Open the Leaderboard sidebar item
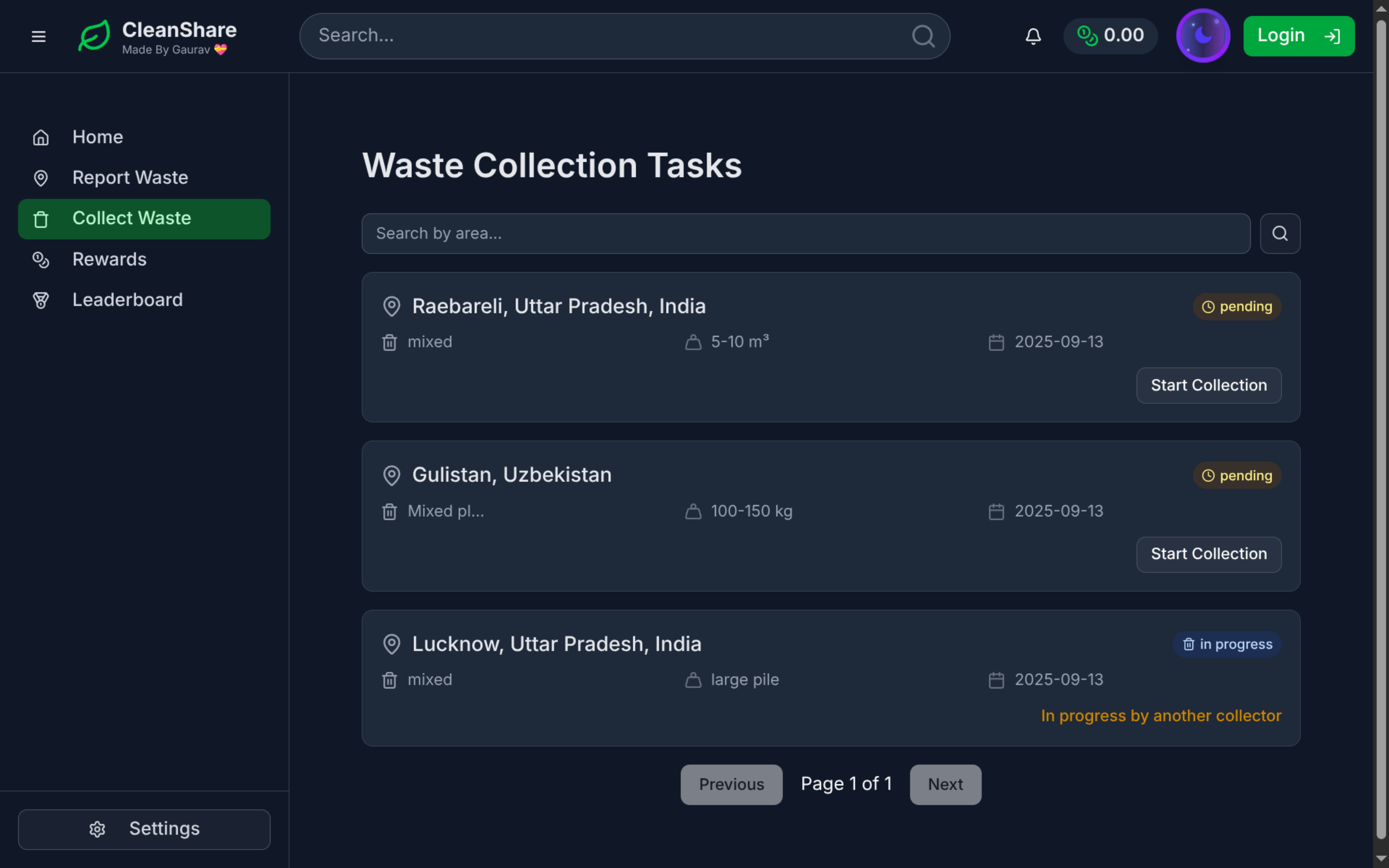Image resolution: width=1389 pixels, height=868 pixels. (x=128, y=300)
